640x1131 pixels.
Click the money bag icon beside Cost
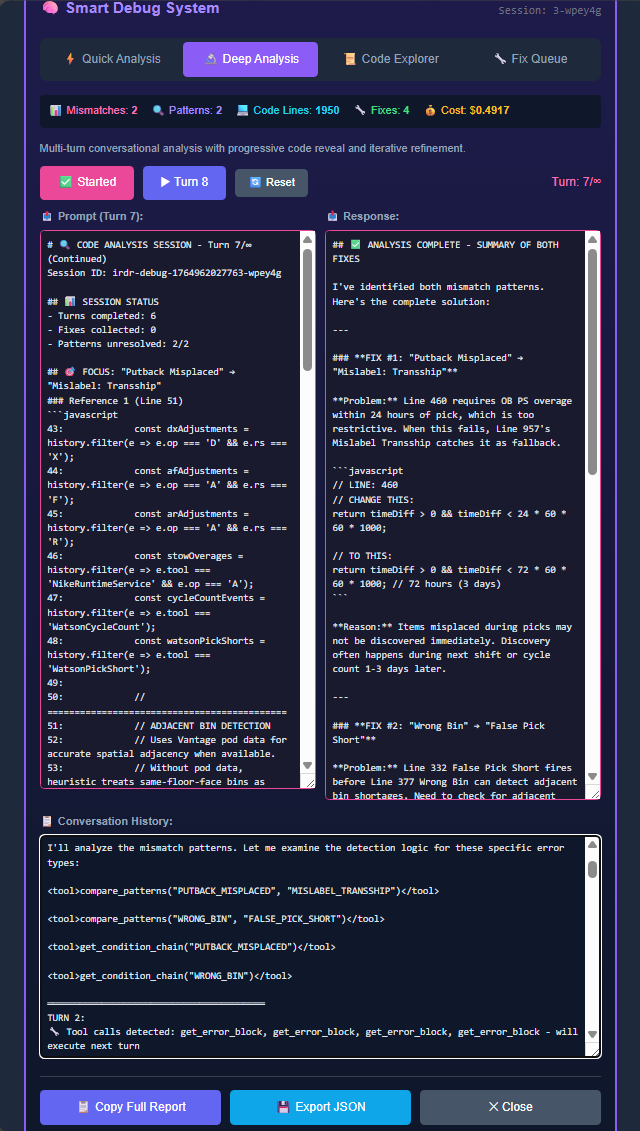431,111
